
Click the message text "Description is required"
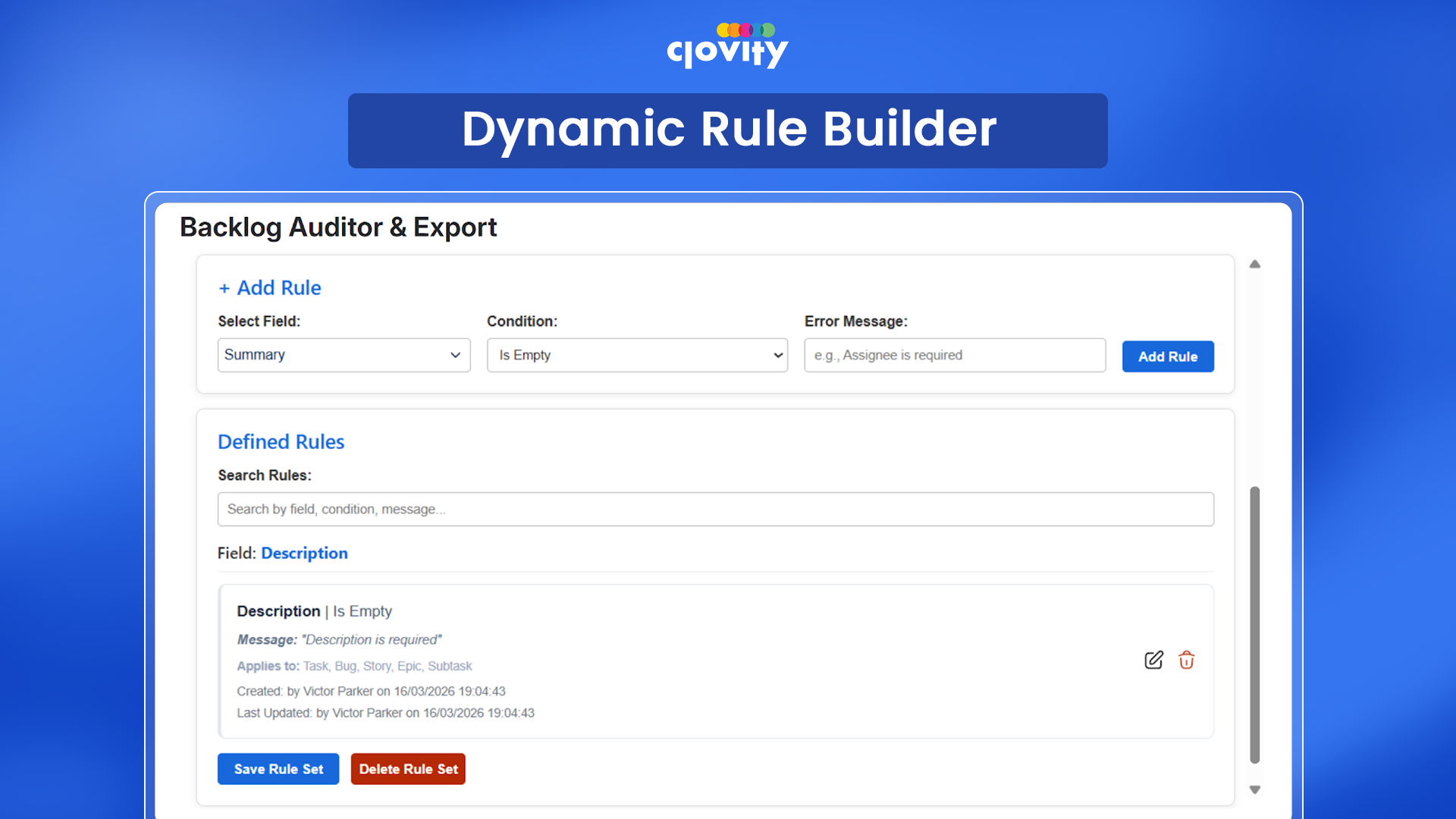(372, 639)
